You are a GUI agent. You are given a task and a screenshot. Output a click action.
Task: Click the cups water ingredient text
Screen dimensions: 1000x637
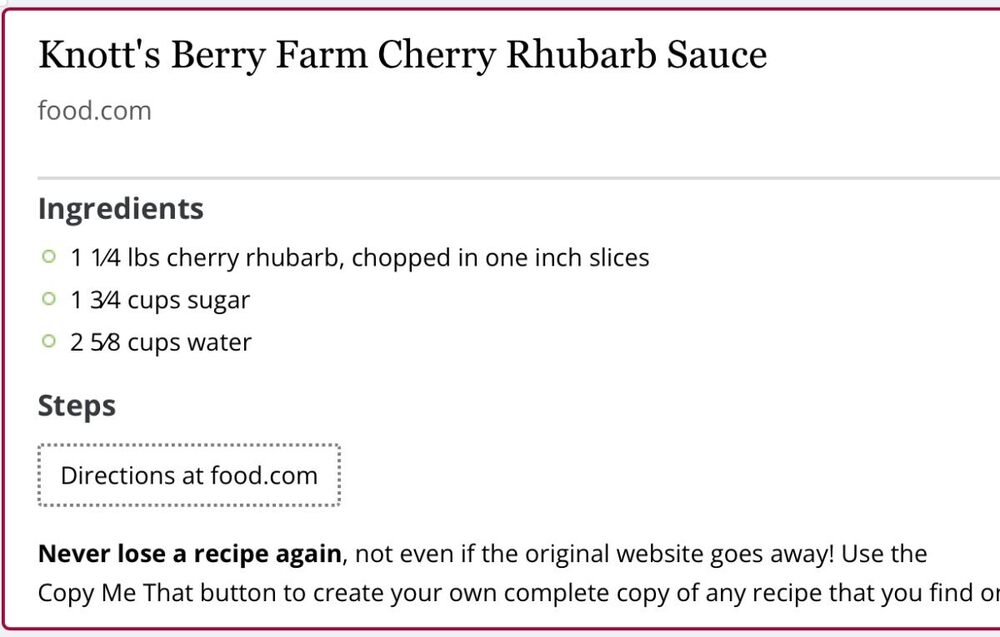[189, 342]
